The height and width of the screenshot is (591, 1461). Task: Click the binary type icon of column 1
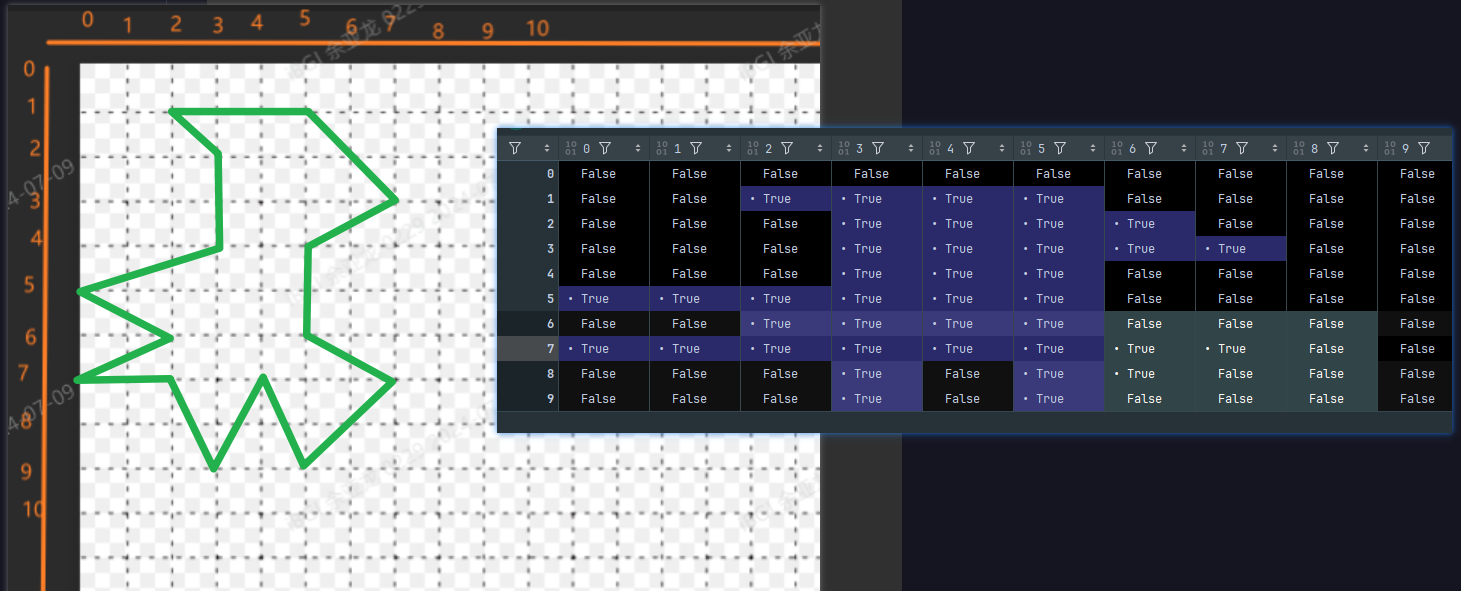(x=662, y=148)
